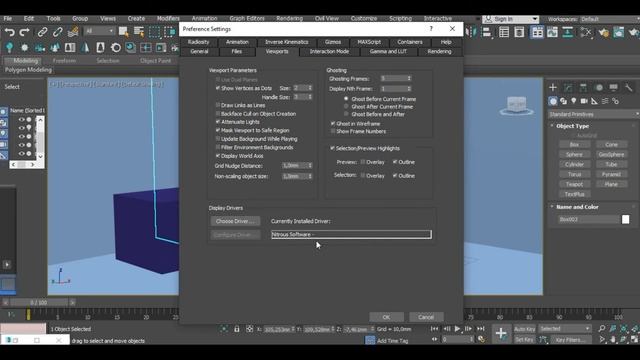Click the Teapot primitive button
Image resolution: width=640 pixels, height=360 pixels.
coord(574,184)
